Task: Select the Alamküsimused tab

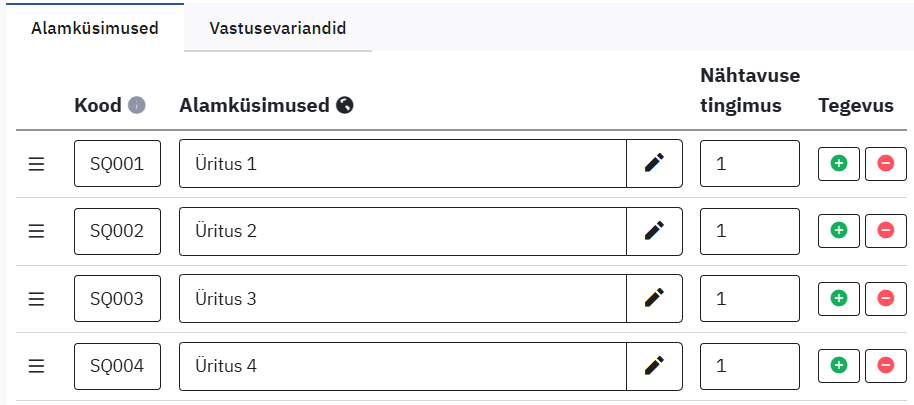Action: [95, 28]
